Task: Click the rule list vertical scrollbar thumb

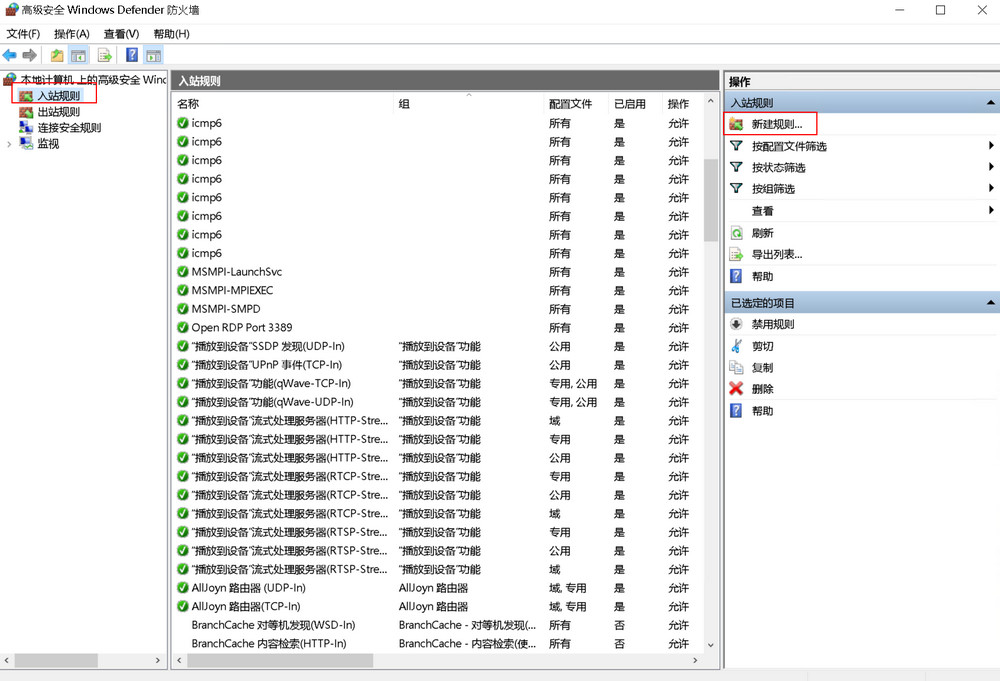Action: pyautogui.click(x=710, y=200)
